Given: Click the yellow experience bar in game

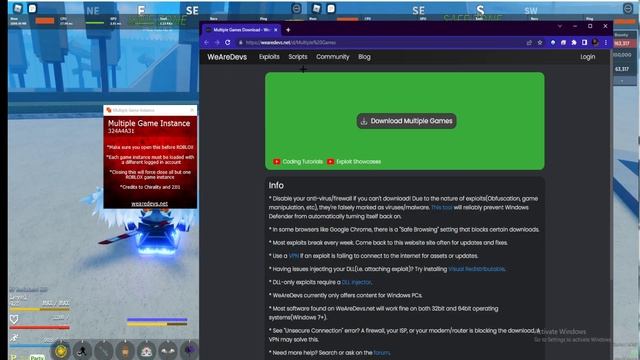Looking at the screenshot, I should (x=40, y=309).
